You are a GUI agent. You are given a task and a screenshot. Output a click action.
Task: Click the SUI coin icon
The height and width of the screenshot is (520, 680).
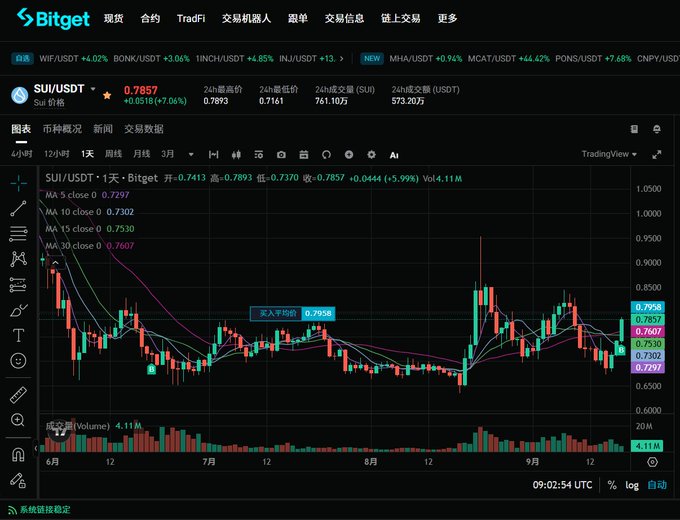[x=20, y=95]
